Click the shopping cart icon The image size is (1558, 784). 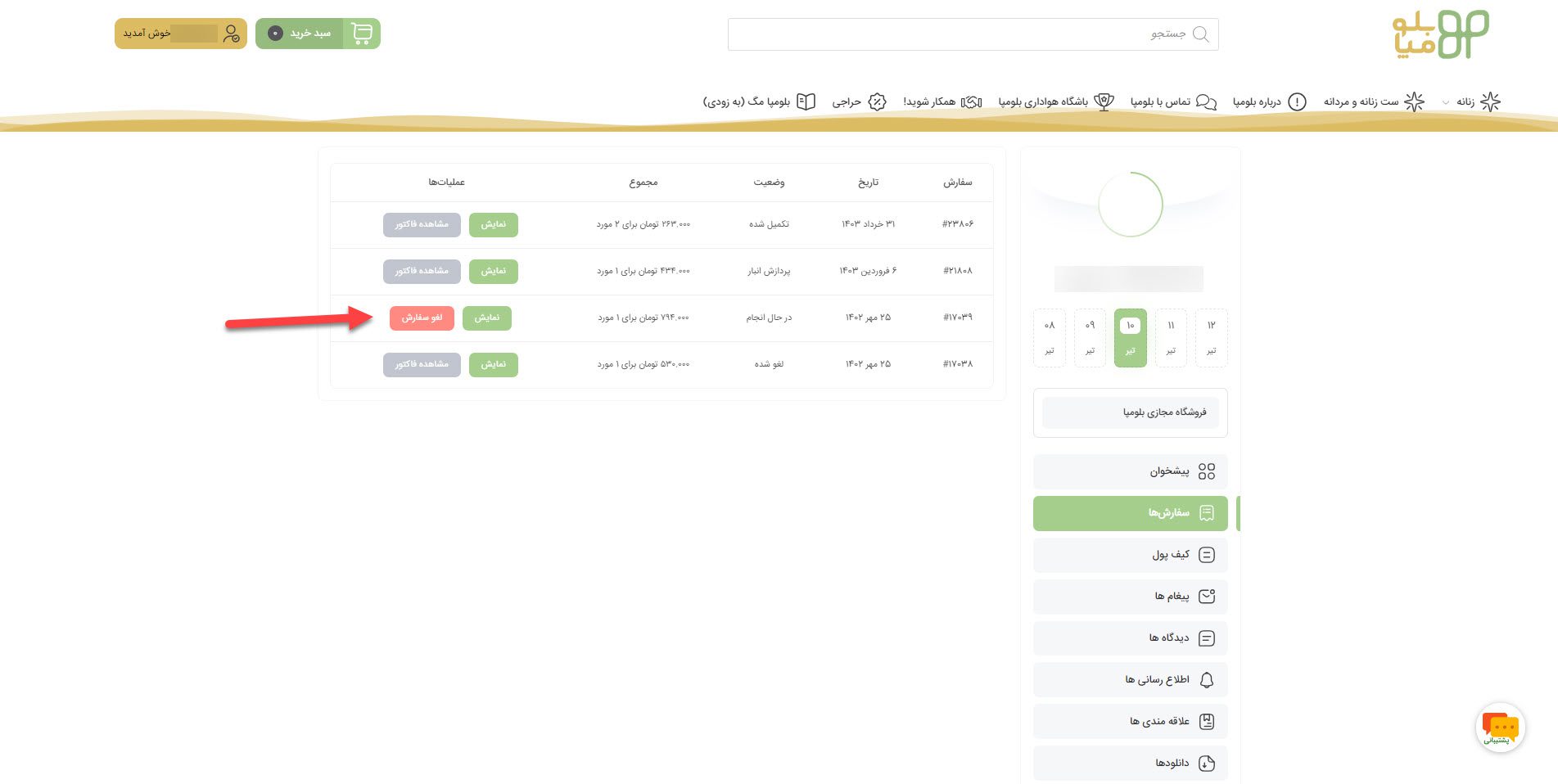point(361,34)
